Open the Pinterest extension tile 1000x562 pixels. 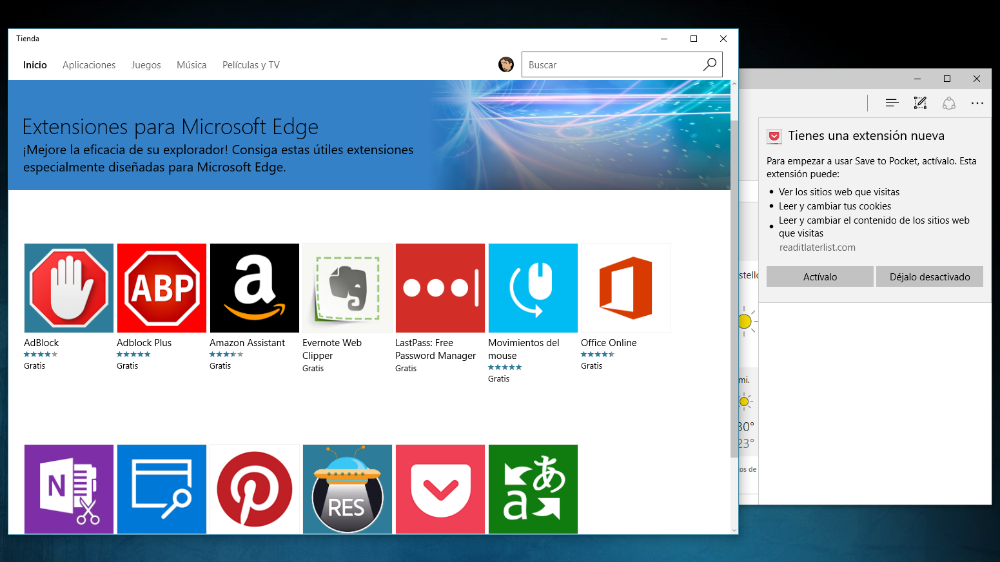[254, 489]
